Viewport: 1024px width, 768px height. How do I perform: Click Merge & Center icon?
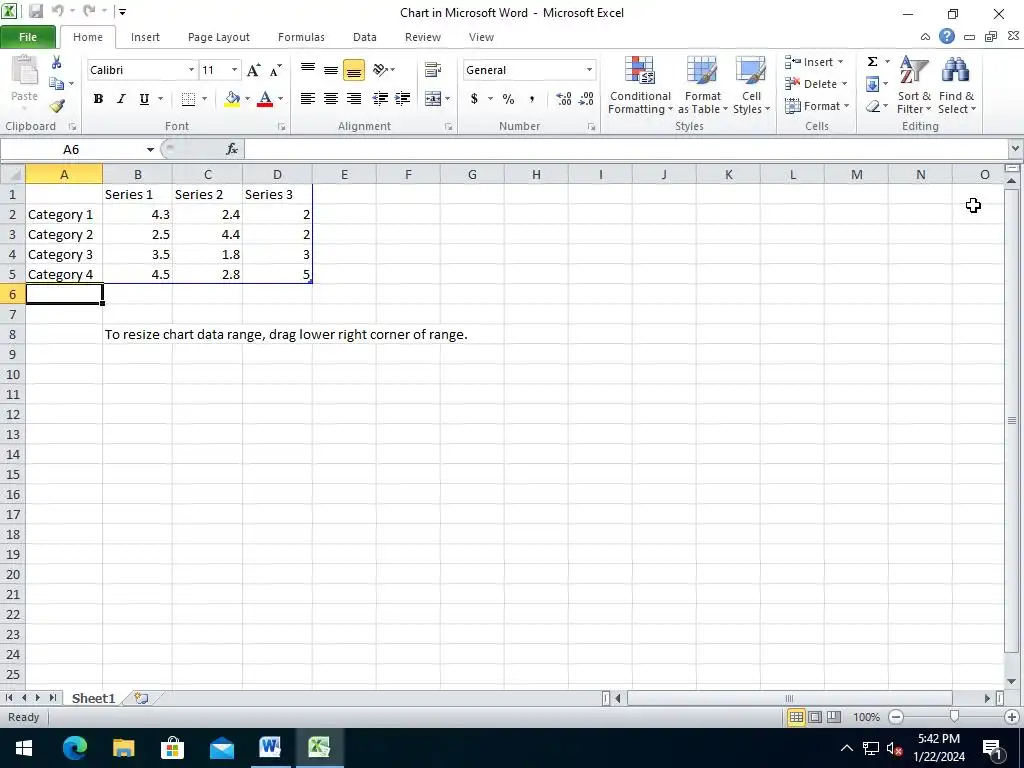[x=433, y=99]
